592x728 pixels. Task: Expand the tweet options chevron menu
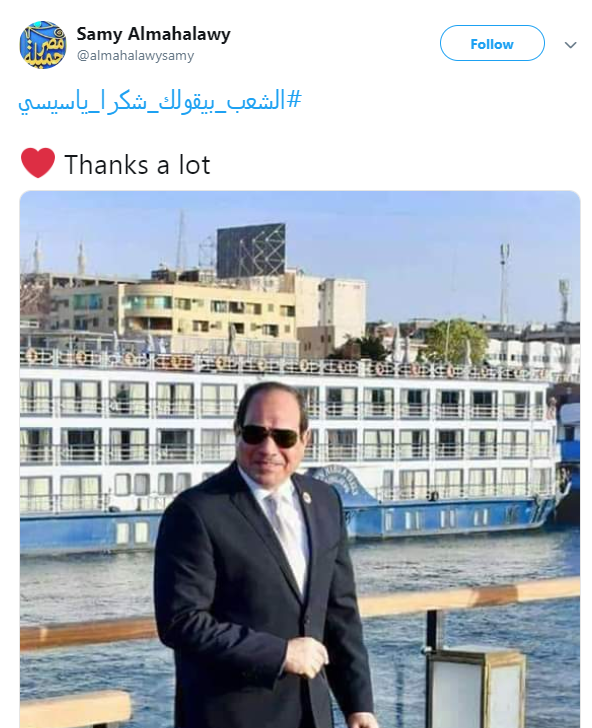570,45
